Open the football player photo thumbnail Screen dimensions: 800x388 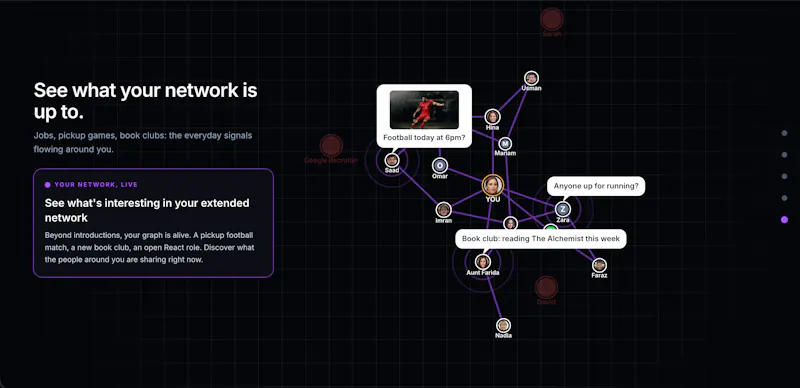tap(424, 110)
